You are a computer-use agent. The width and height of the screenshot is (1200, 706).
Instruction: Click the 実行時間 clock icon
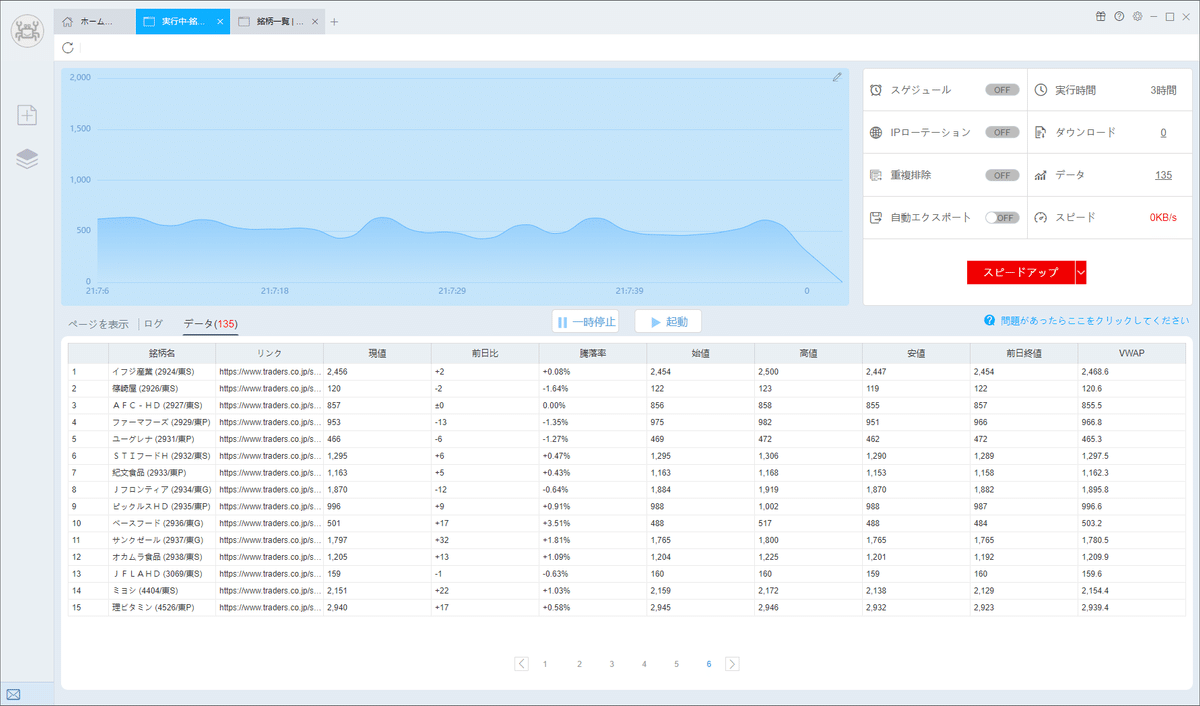[x=1041, y=90]
